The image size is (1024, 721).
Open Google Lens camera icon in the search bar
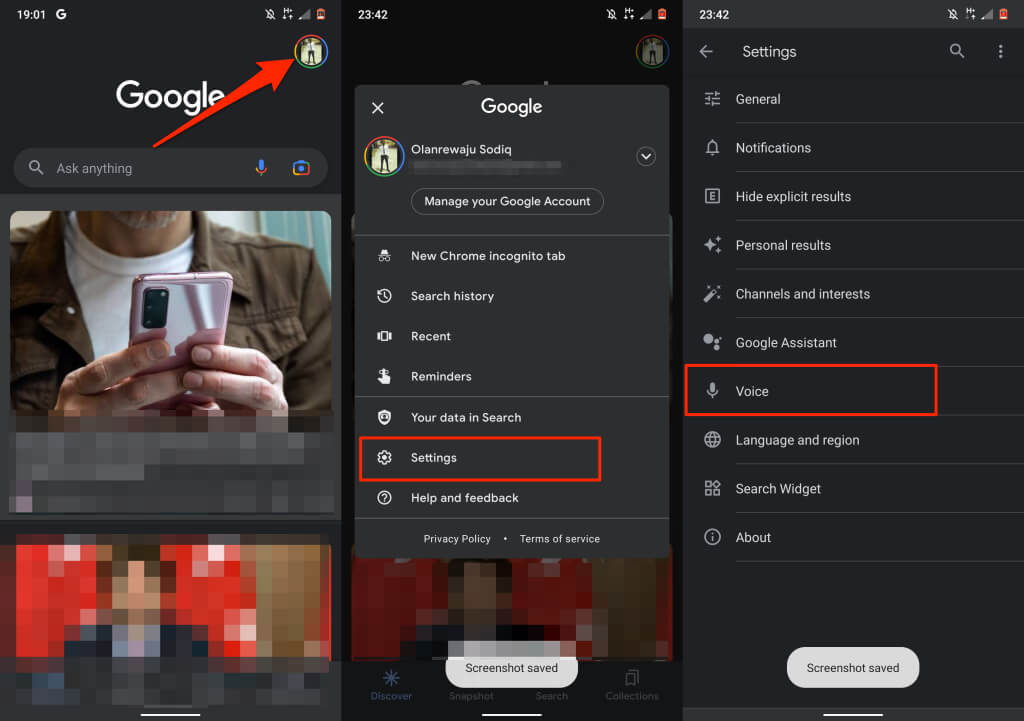tap(301, 168)
